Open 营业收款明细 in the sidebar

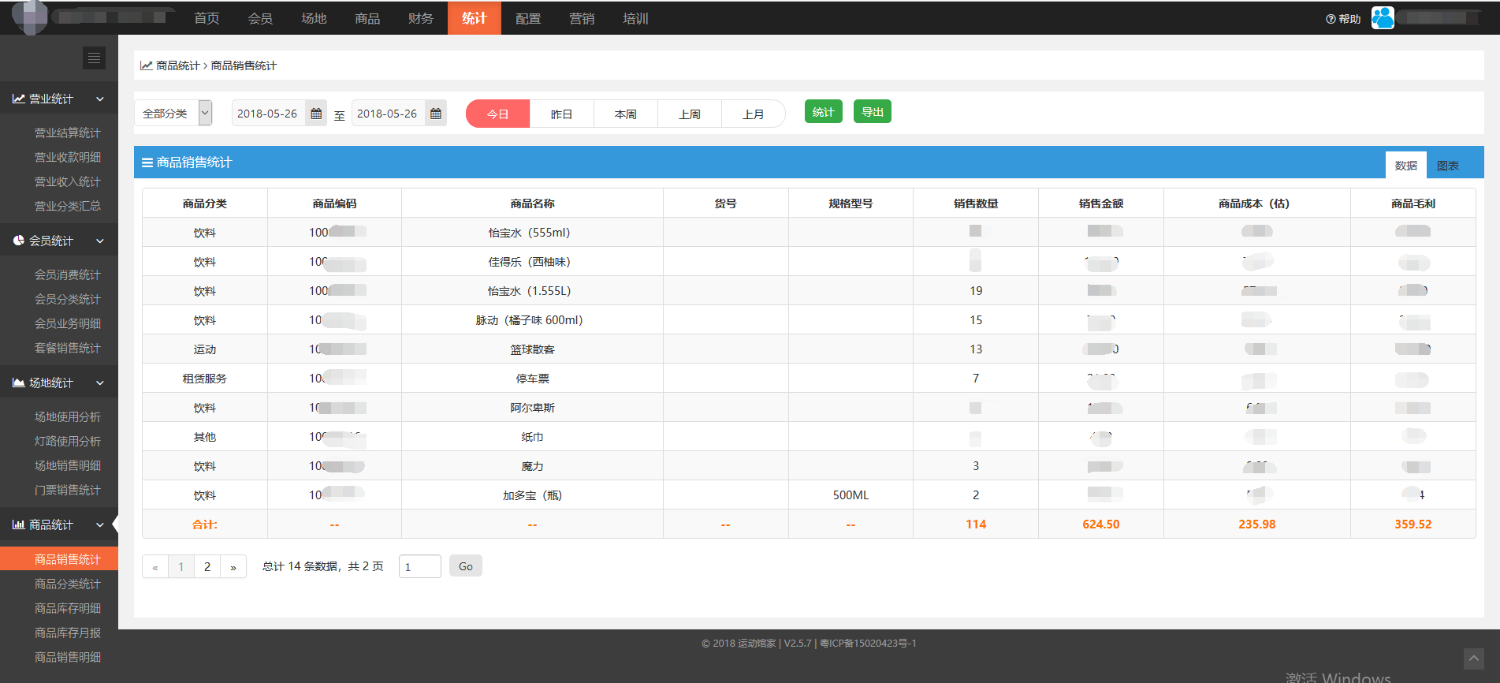pyautogui.click(x=67, y=157)
